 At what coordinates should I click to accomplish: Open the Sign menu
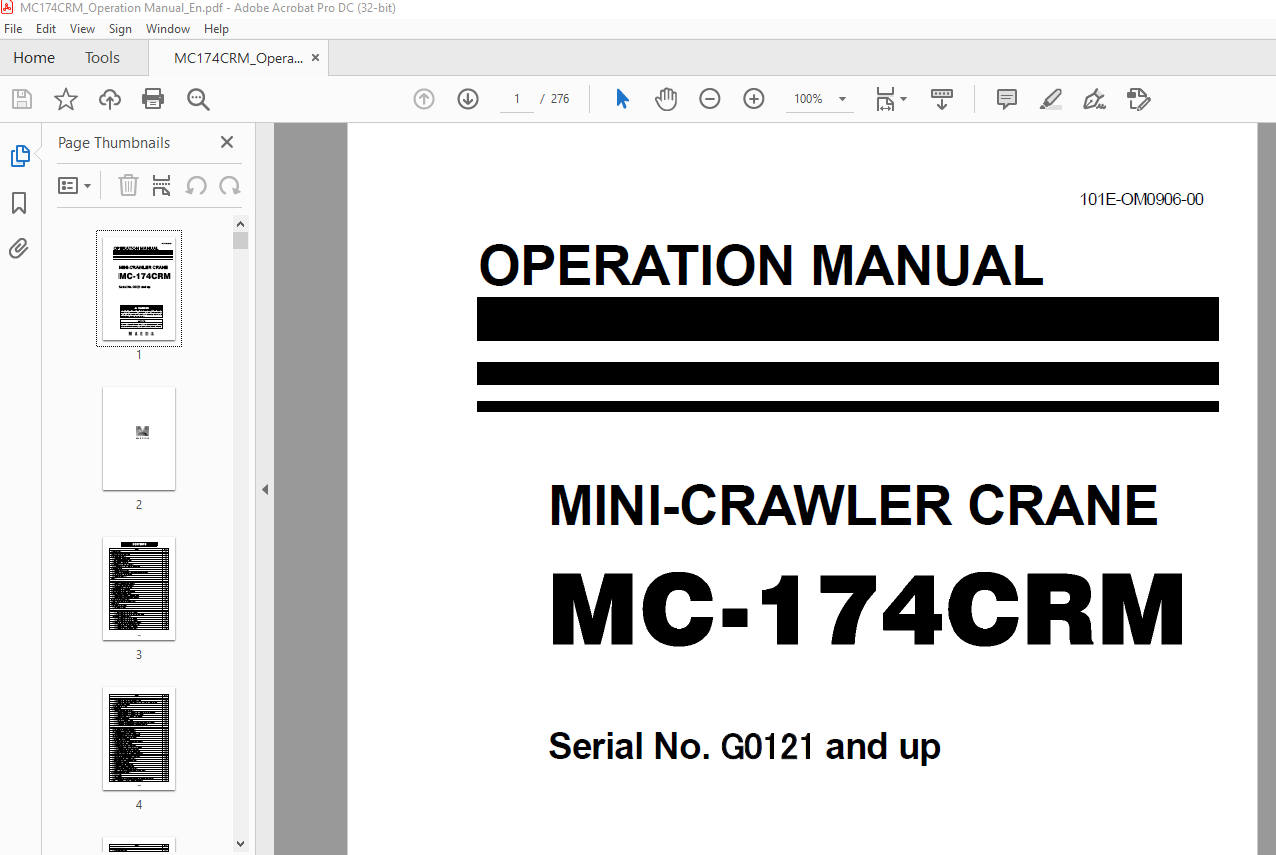pyautogui.click(x=120, y=29)
